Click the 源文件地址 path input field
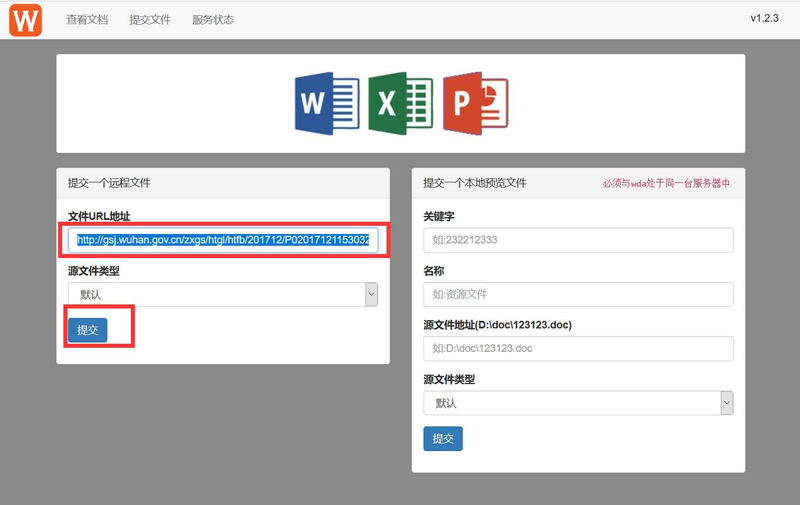This screenshot has height=505, width=800. pyautogui.click(x=578, y=348)
